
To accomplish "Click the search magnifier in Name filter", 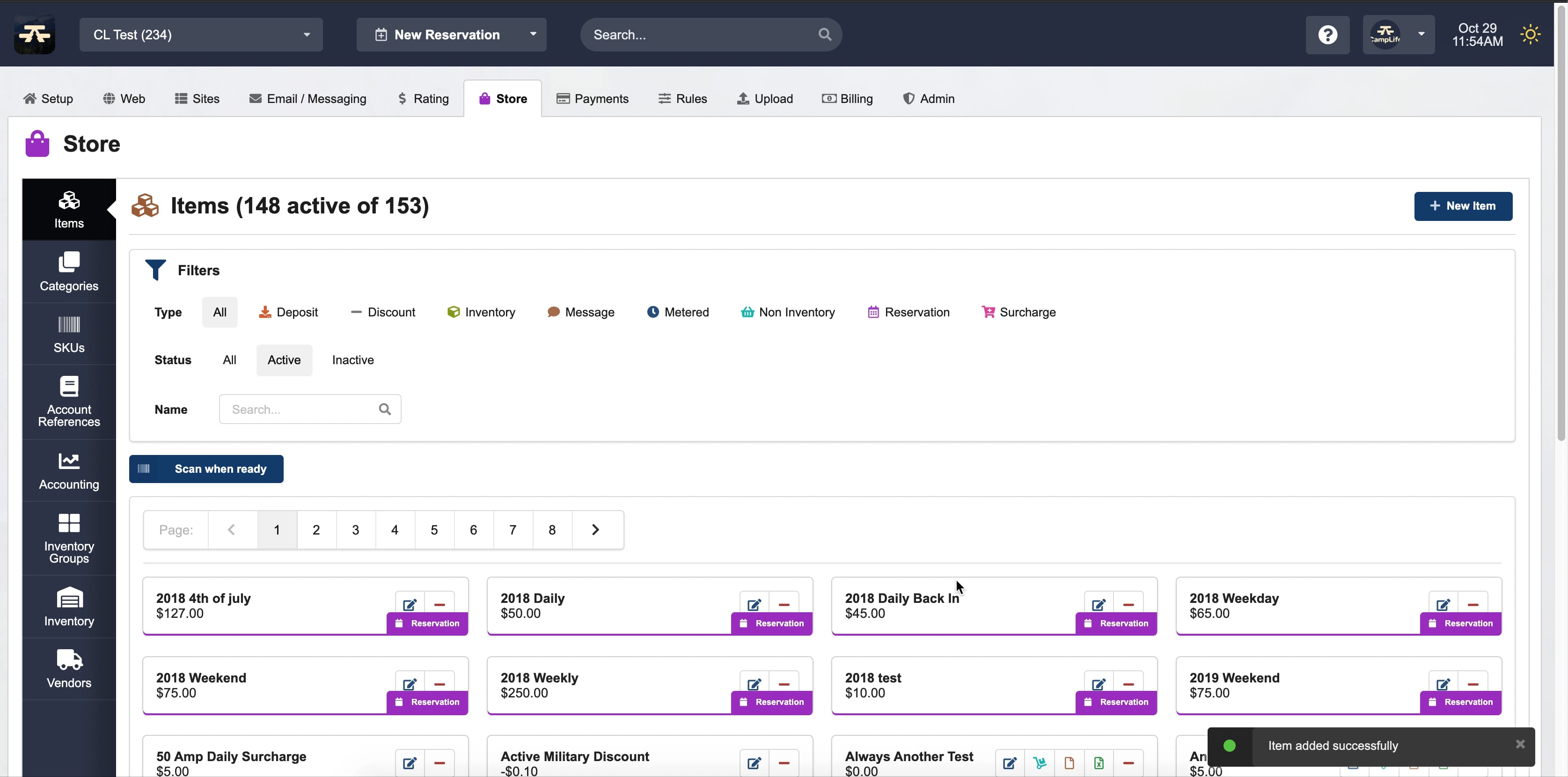I will click(385, 409).
